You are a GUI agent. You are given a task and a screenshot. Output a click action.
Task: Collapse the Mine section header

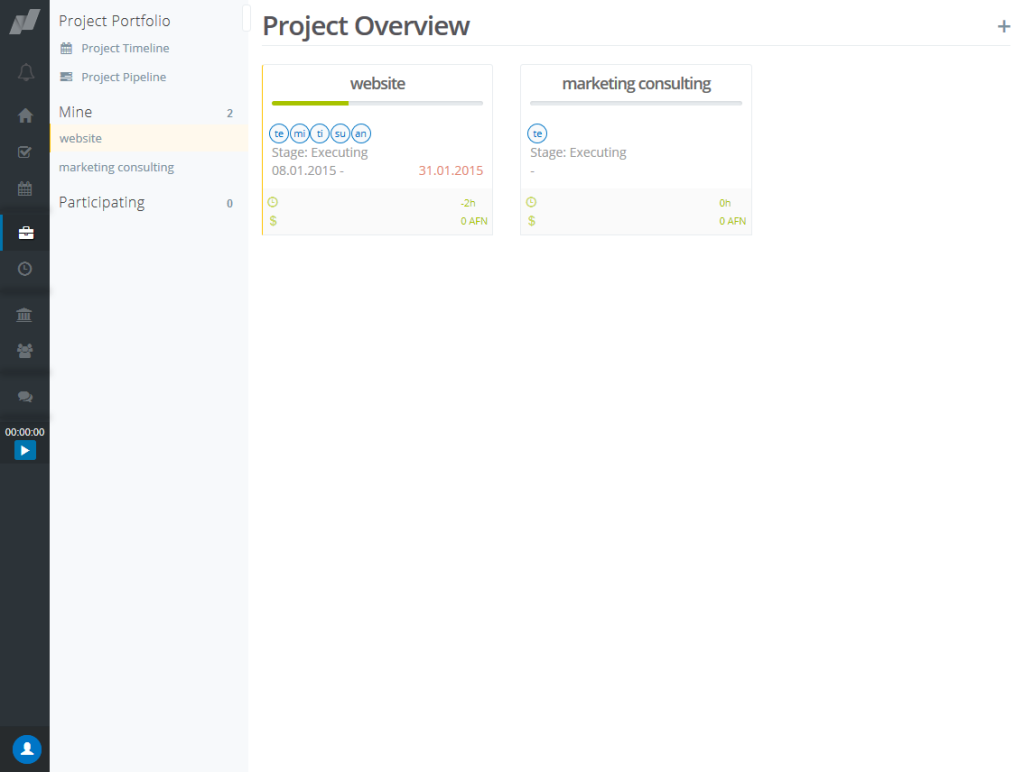[76, 112]
